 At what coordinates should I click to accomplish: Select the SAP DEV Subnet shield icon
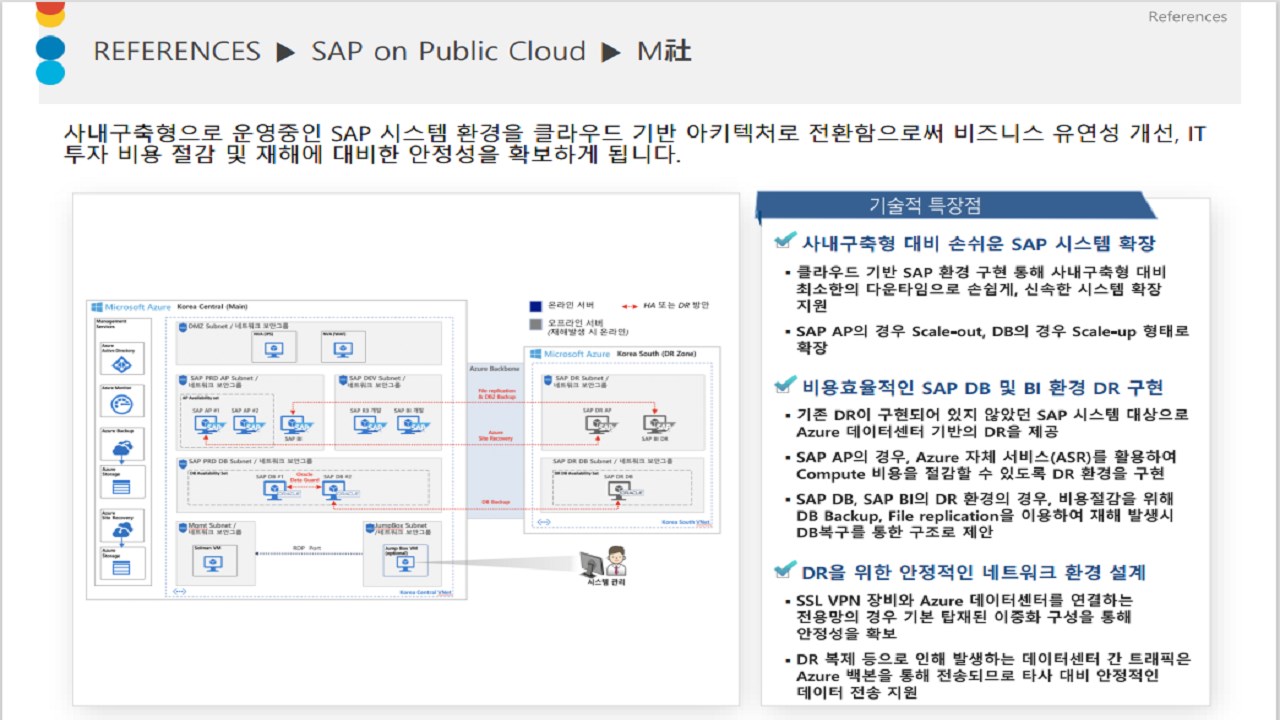[x=343, y=381]
